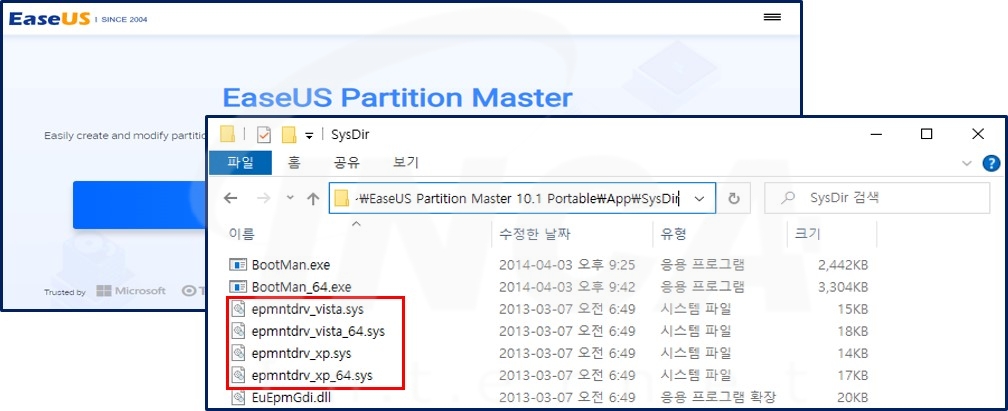Click the 응용 프로그램 확장 type cell
Screen dimensions: 1008x411
[718, 397]
